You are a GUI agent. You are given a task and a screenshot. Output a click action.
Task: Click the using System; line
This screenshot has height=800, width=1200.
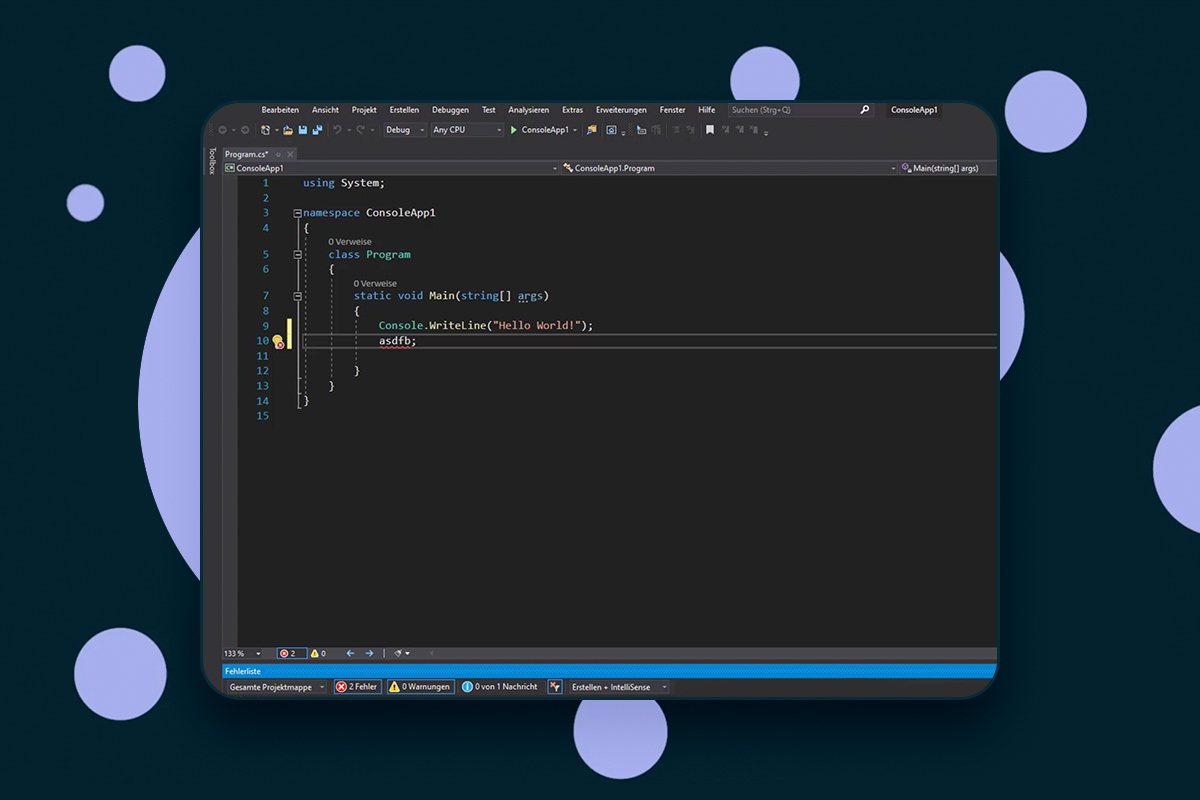click(343, 184)
